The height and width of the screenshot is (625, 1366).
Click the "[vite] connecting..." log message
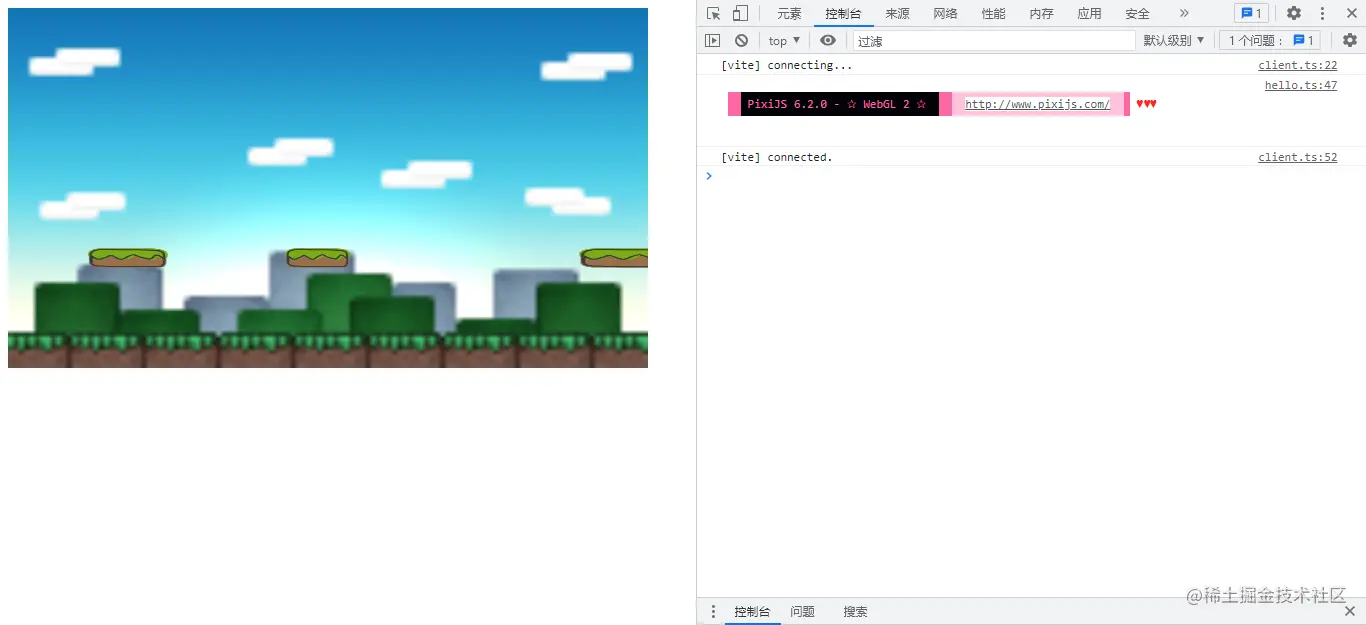coord(787,65)
